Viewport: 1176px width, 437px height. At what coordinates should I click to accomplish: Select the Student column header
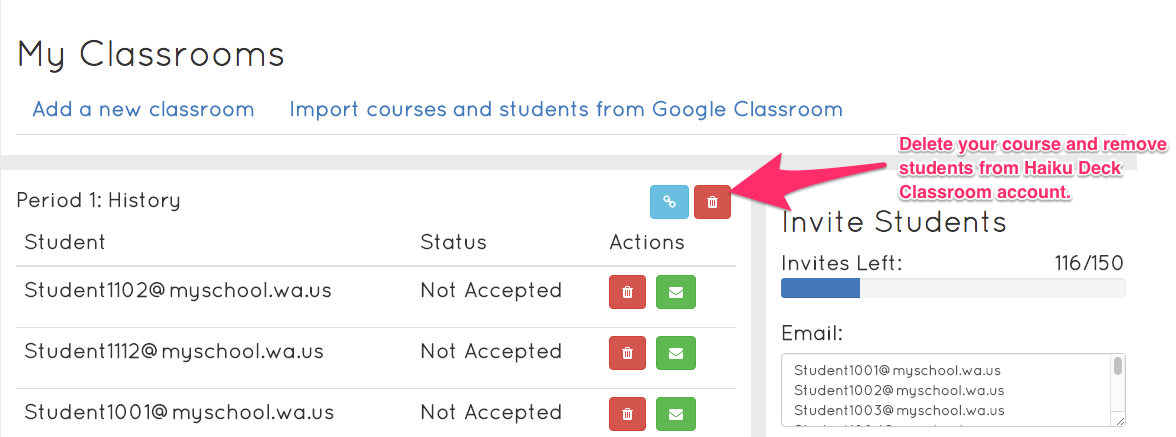point(65,242)
